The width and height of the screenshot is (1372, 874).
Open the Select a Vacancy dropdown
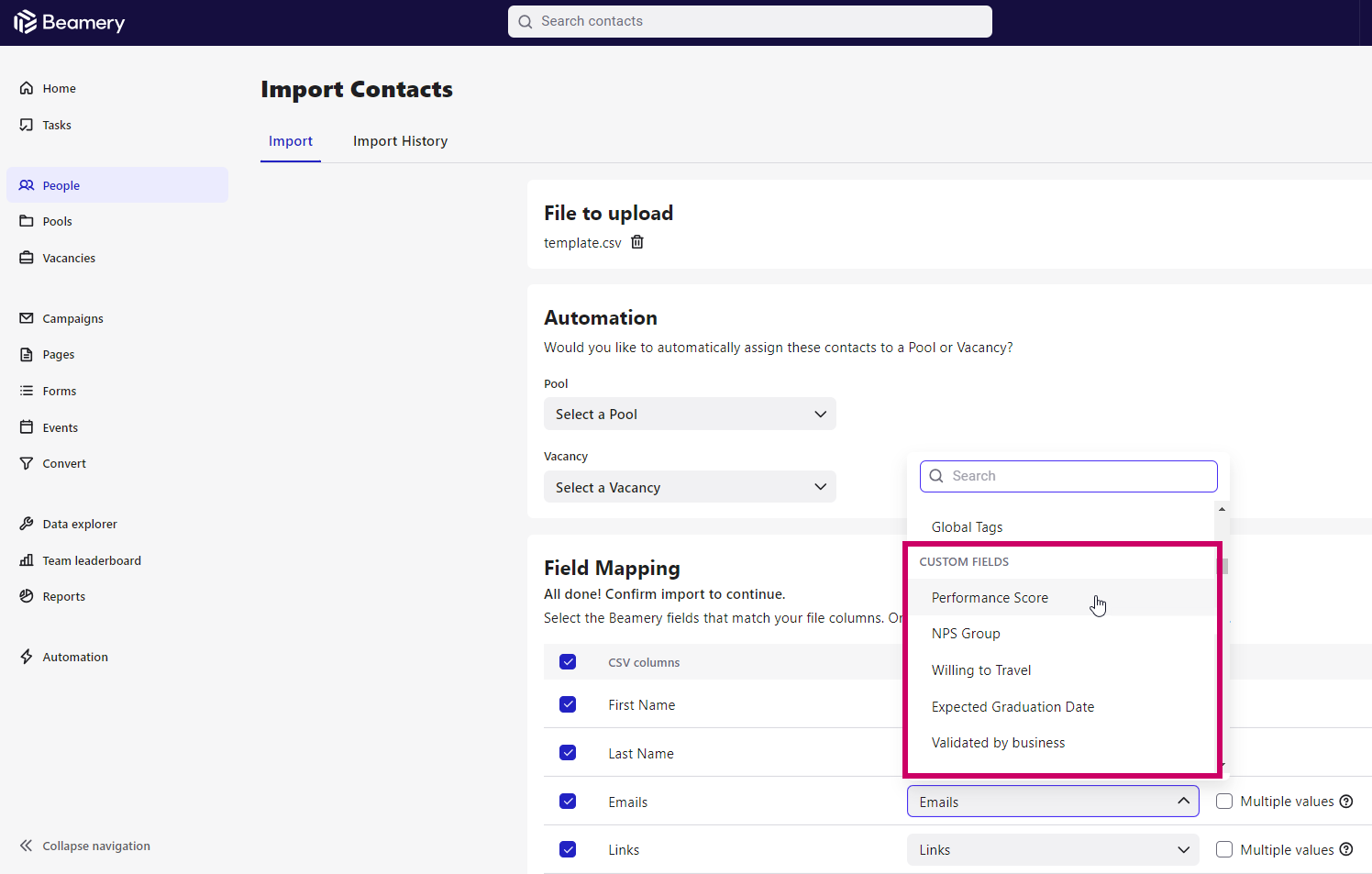coord(690,487)
